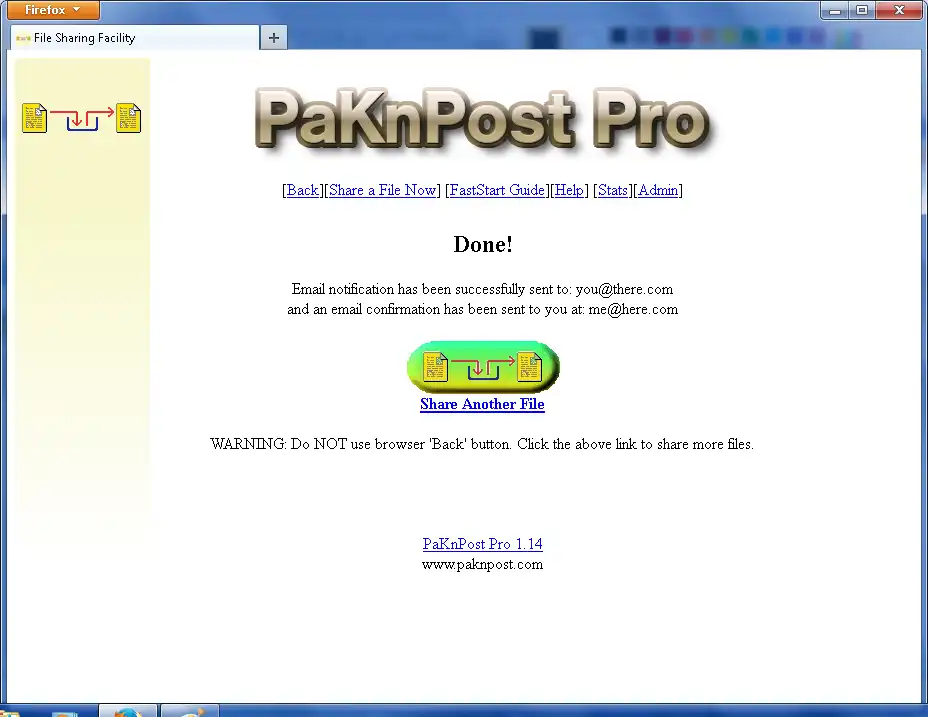Click the Done! heading
Viewport: 928px width, 717px height.
483,244
